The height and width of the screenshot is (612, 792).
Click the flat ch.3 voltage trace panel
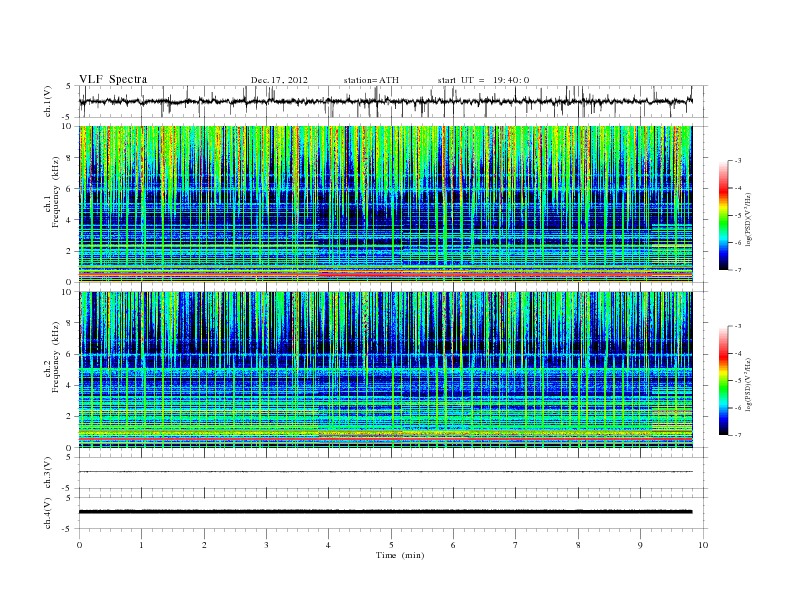(393, 473)
